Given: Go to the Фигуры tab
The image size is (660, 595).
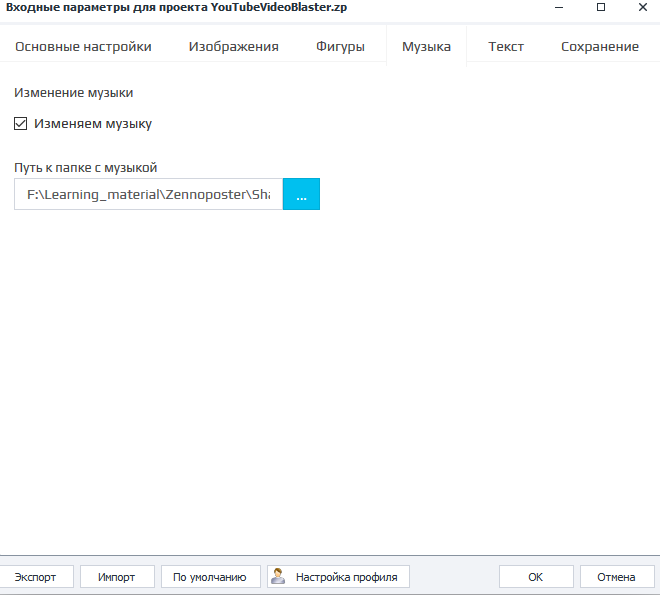Looking at the screenshot, I should pyautogui.click(x=340, y=46).
